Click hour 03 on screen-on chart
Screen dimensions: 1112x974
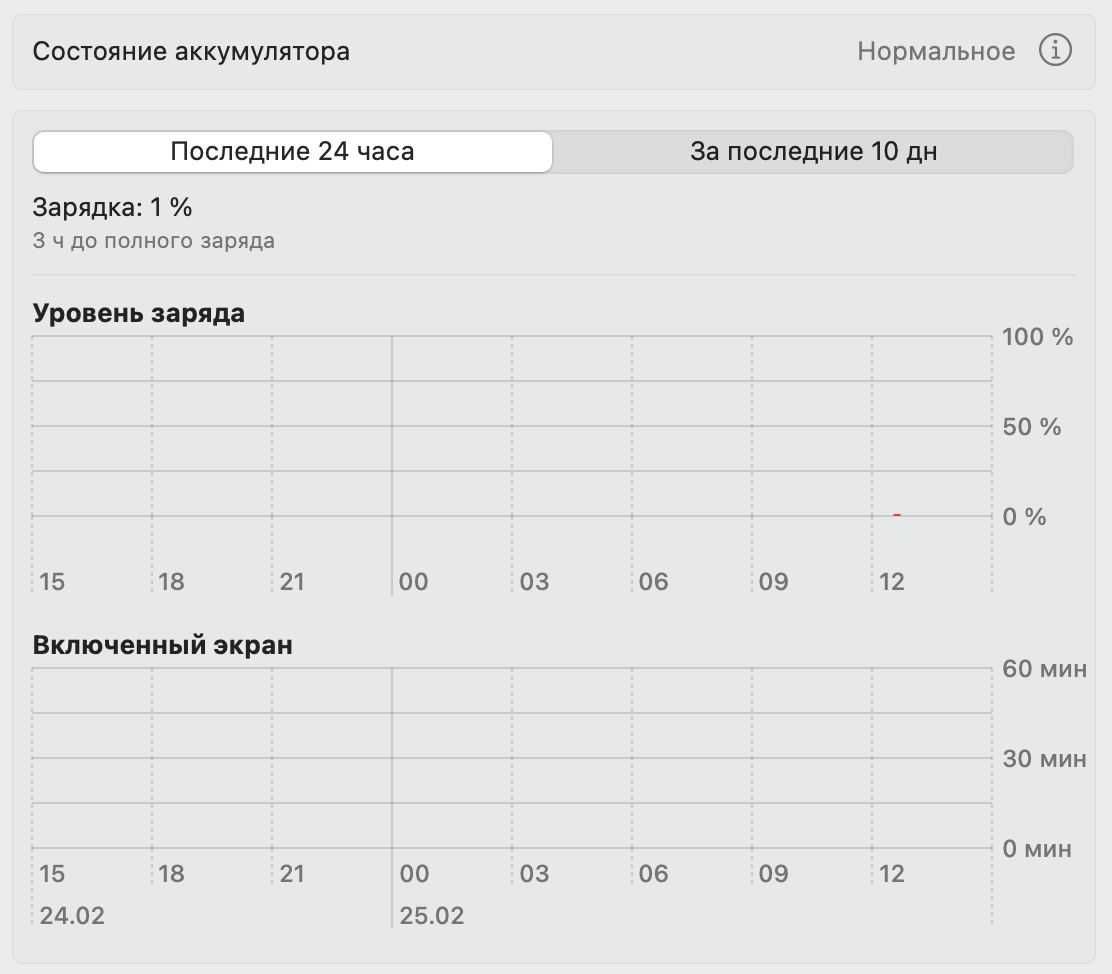coord(534,873)
